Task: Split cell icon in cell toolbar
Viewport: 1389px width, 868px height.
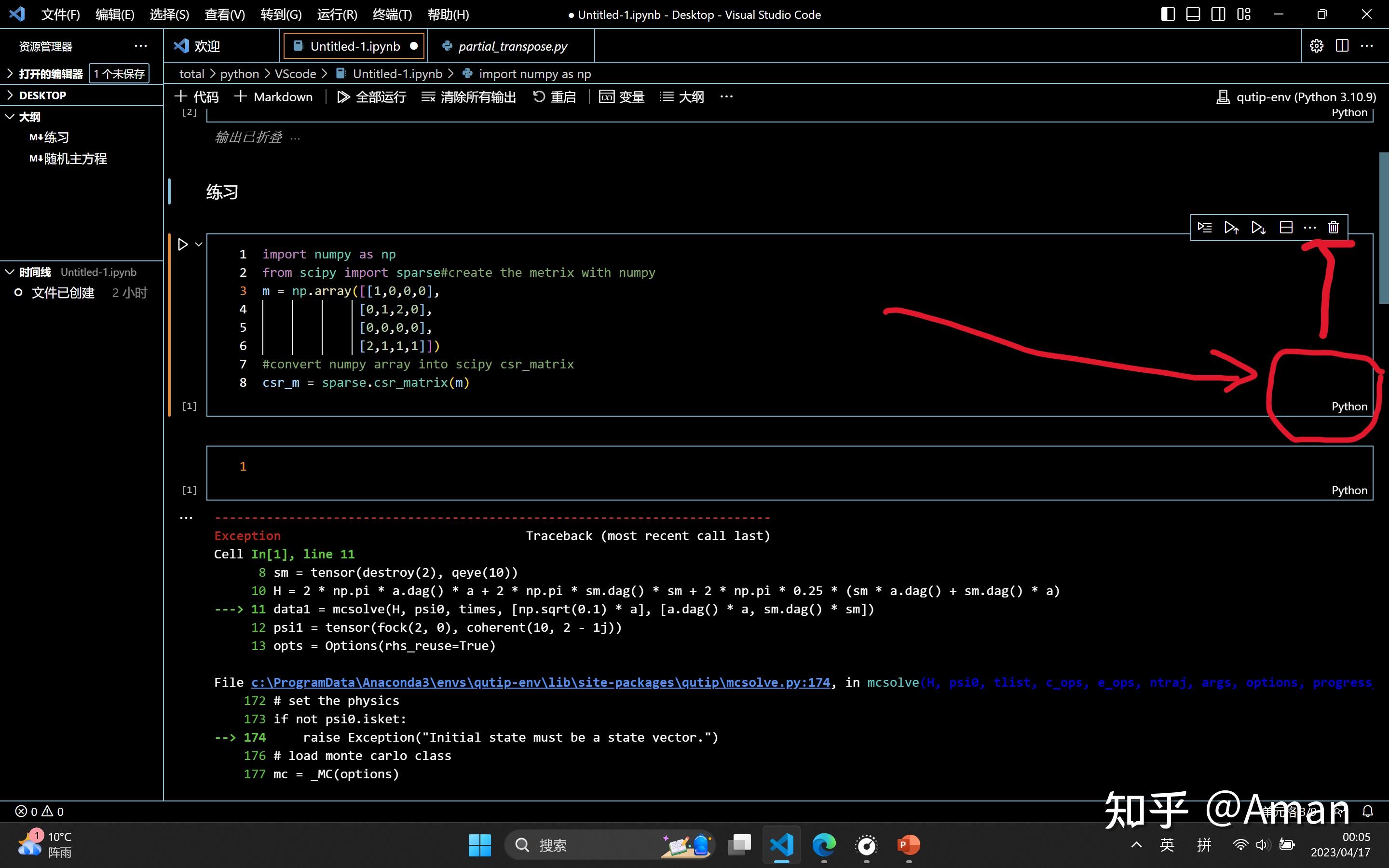Action: click(x=1286, y=227)
